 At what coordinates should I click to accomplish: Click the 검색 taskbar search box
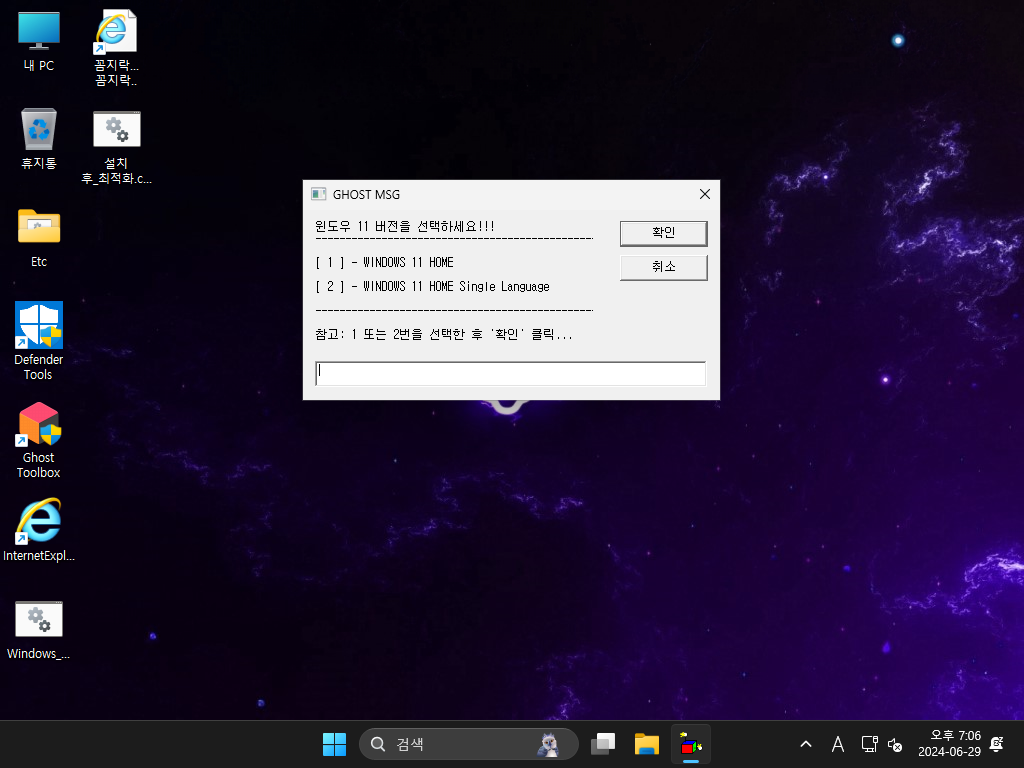click(x=468, y=744)
